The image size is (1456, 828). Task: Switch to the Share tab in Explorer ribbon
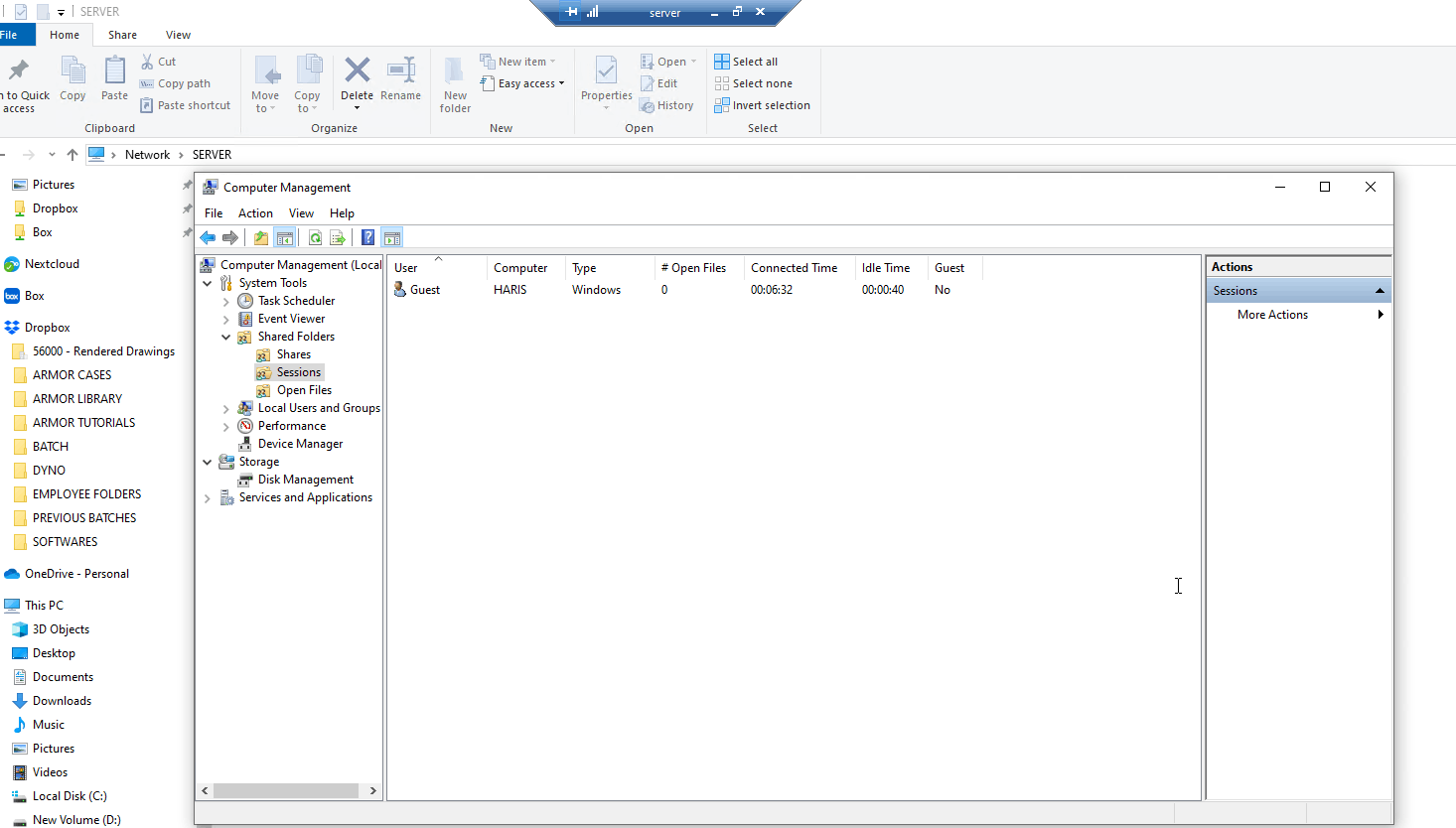click(123, 35)
